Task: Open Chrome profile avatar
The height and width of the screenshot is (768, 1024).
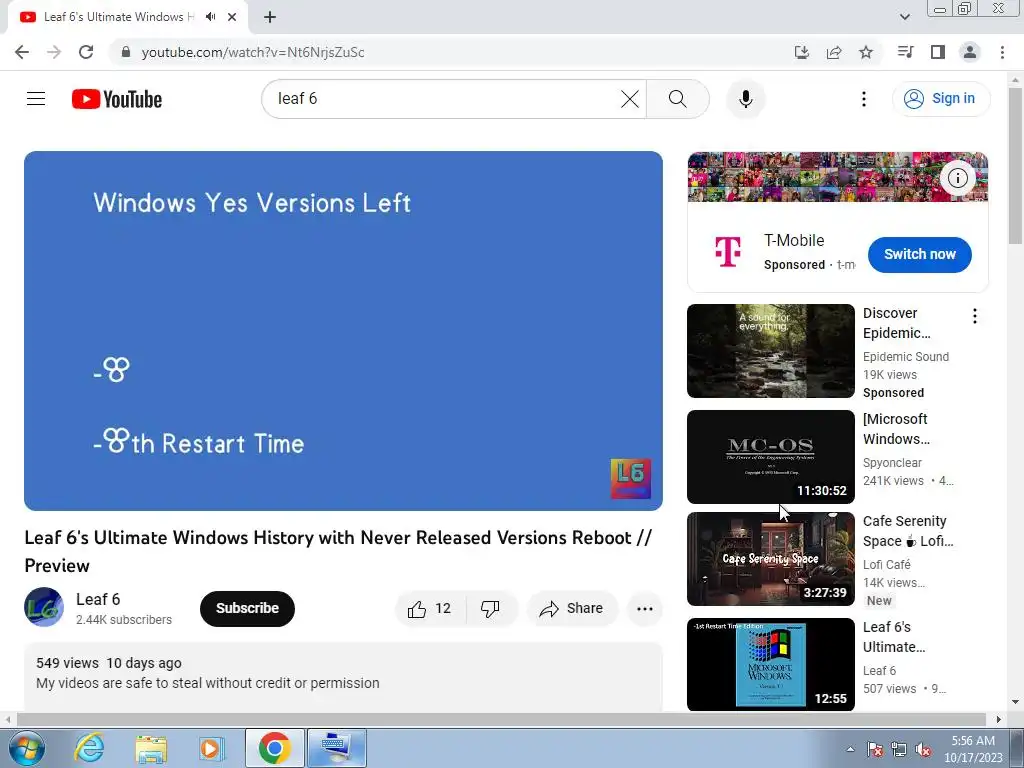Action: [970, 52]
